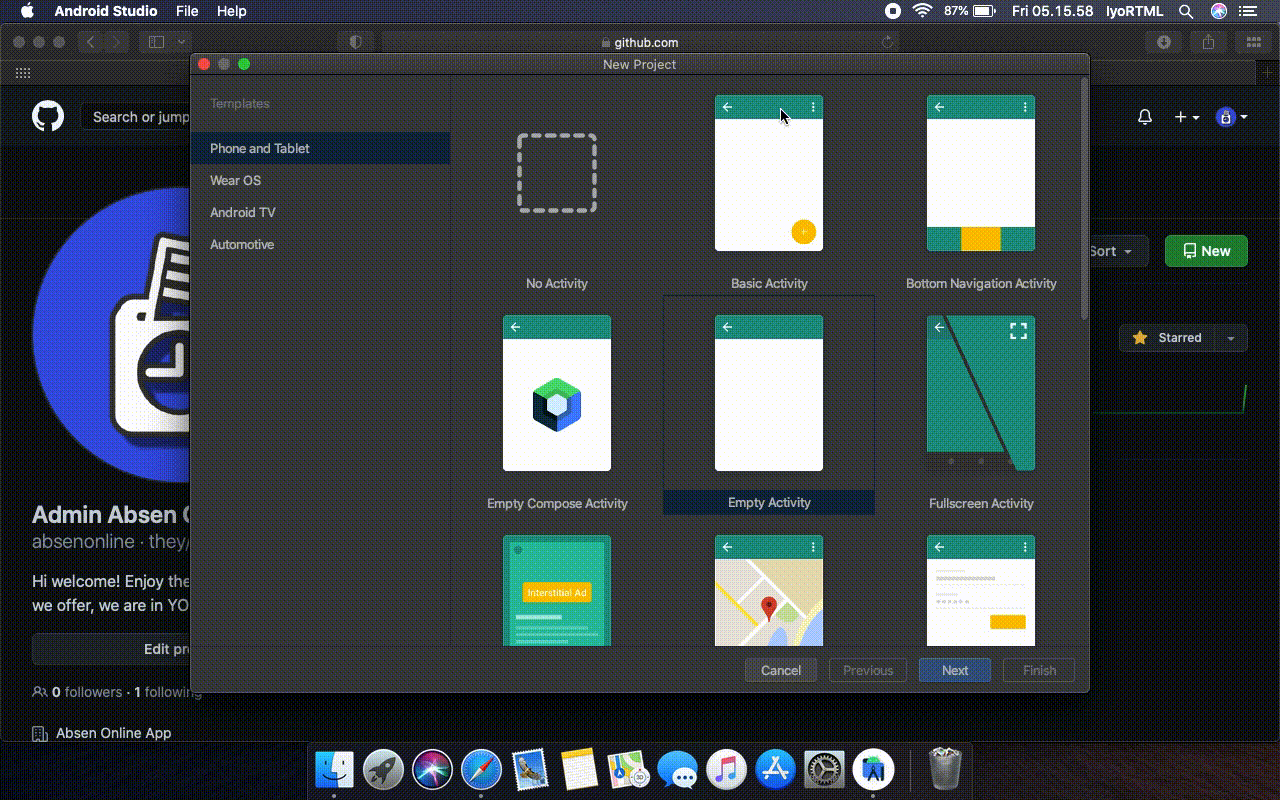
Task: Click the Previous button
Action: [868, 670]
